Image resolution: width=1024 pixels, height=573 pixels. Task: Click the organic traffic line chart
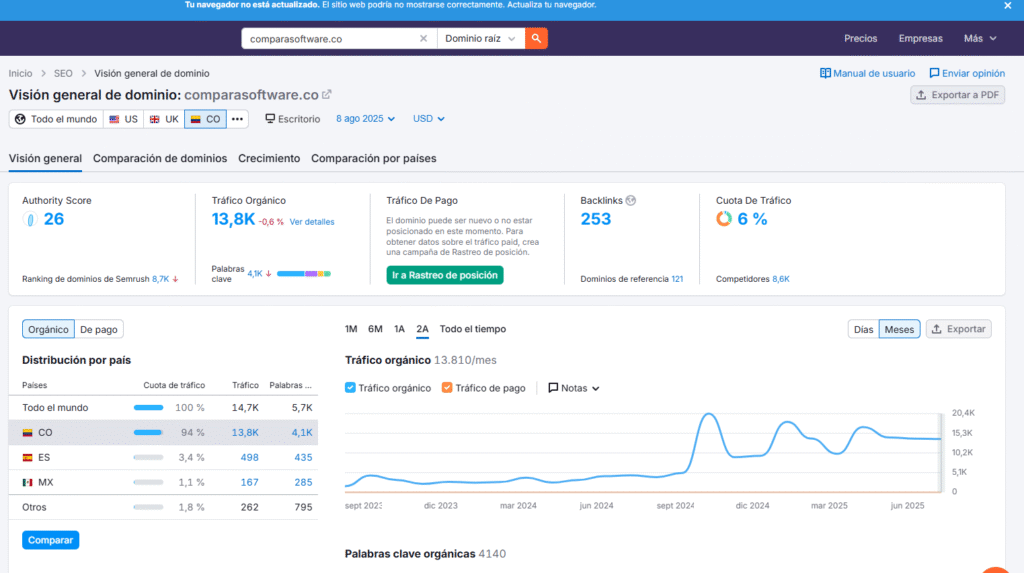coord(643,452)
